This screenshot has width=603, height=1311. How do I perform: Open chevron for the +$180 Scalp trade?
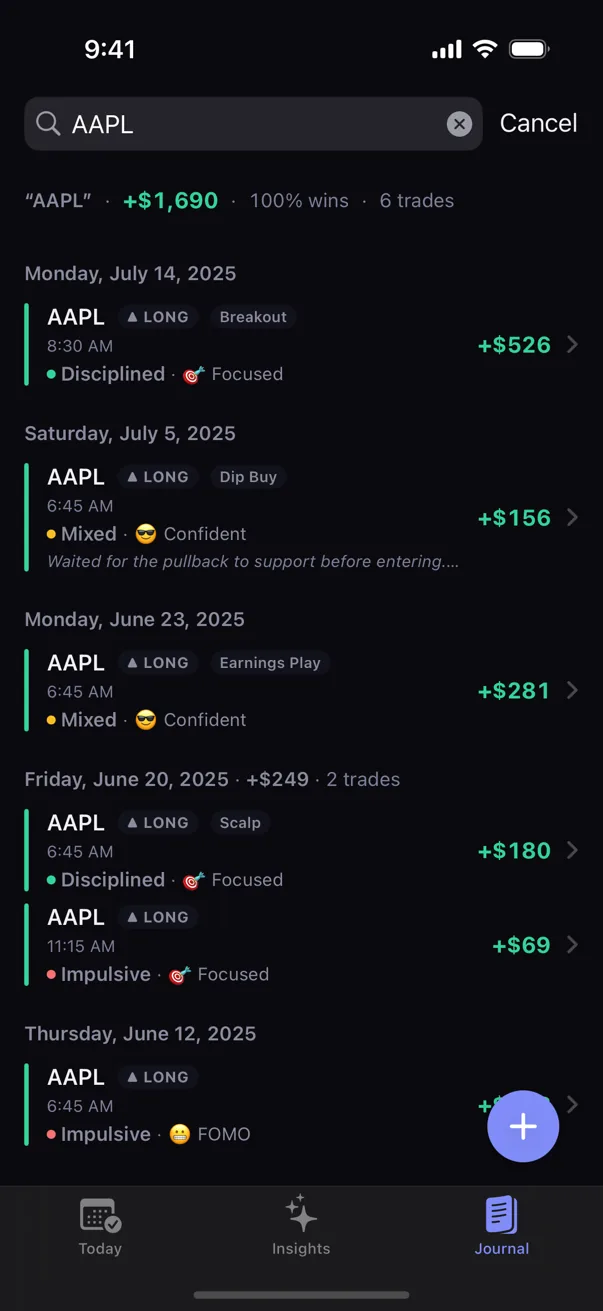[x=572, y=850]
